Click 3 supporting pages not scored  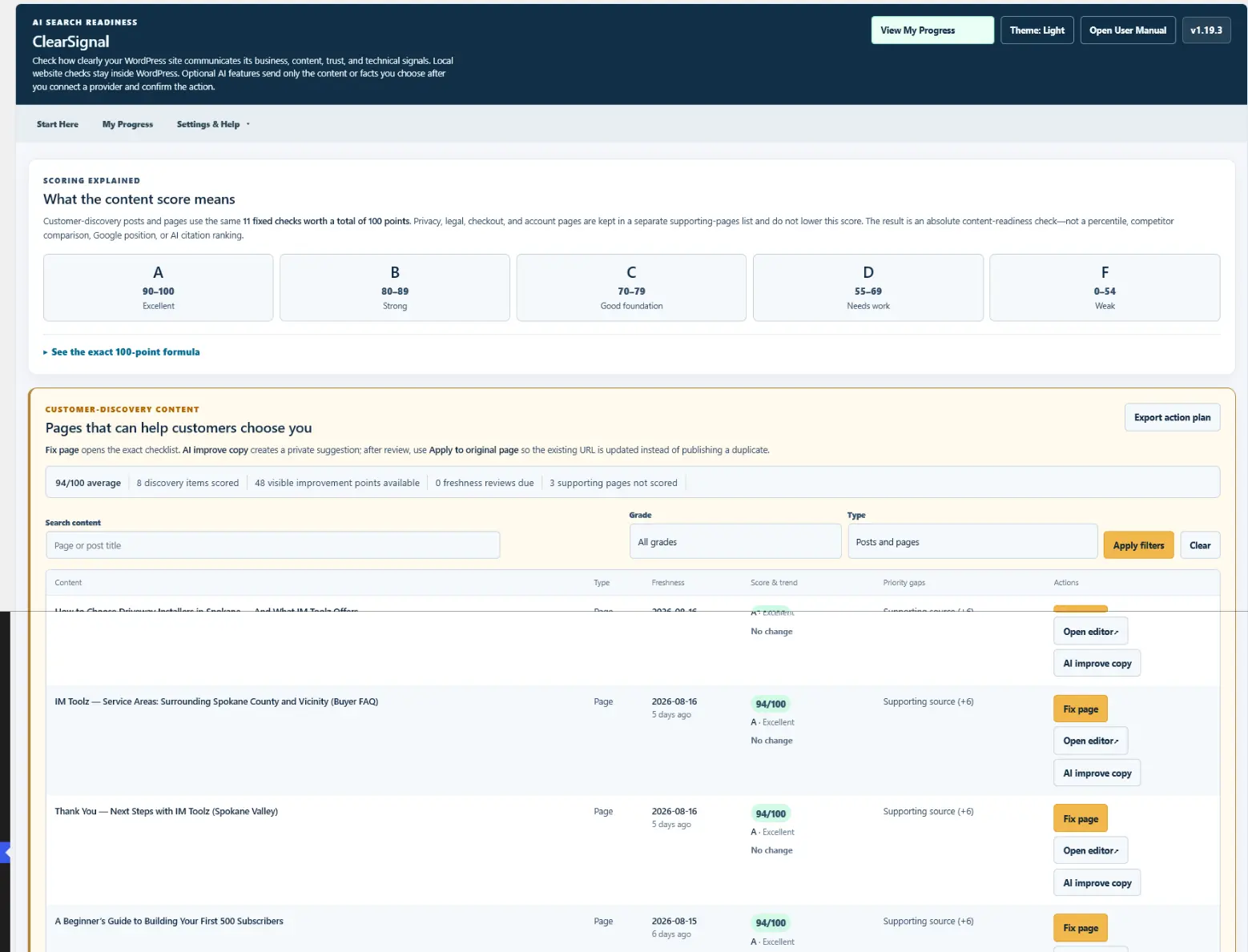[x=614, y=483]
